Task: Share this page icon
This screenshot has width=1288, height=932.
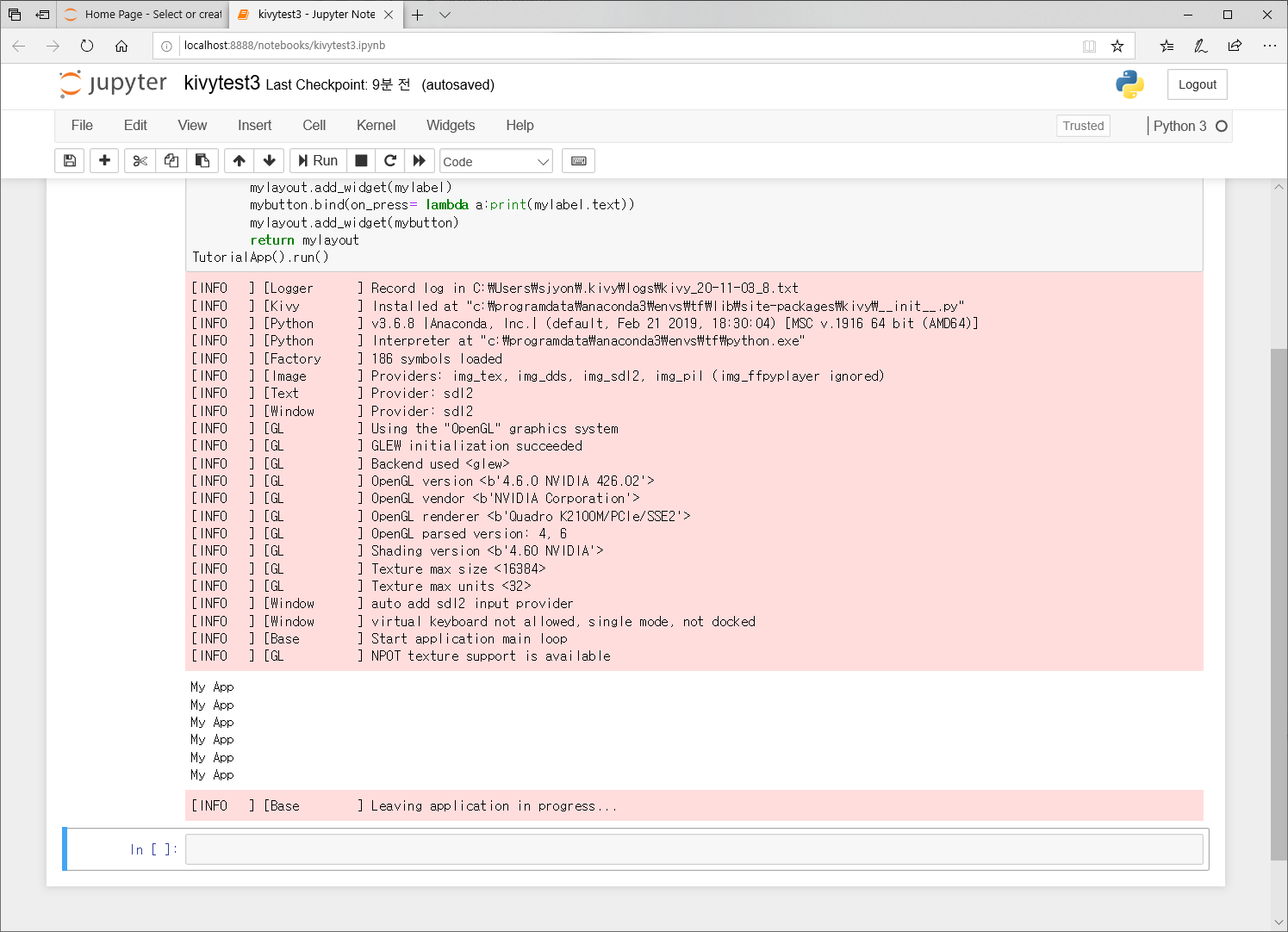Action: [1235, 46]
